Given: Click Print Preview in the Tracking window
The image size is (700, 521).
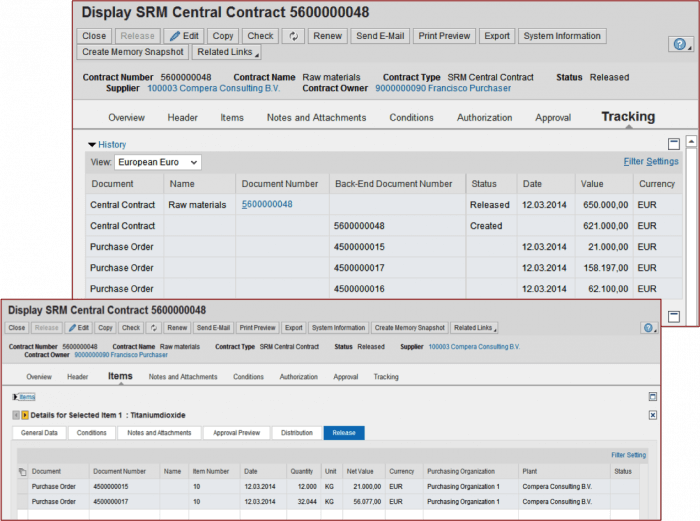Looking at the screenshot, I should click(444, 36).
